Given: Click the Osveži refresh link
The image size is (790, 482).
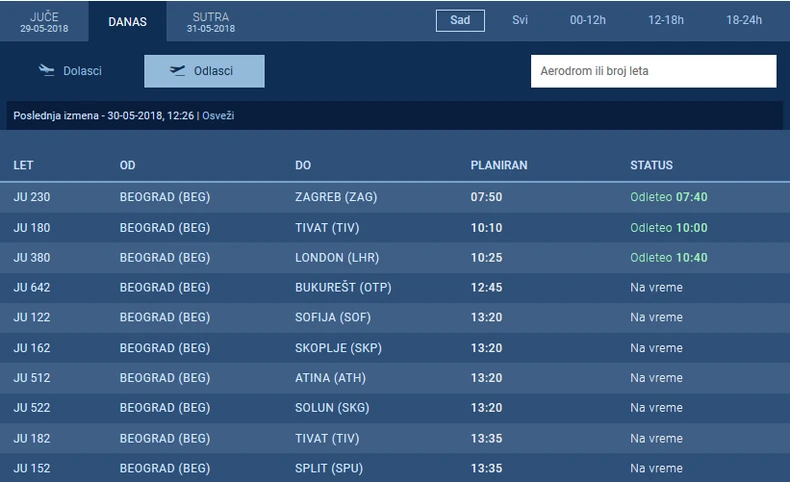Looking at the screenshot, I should 218,115.
